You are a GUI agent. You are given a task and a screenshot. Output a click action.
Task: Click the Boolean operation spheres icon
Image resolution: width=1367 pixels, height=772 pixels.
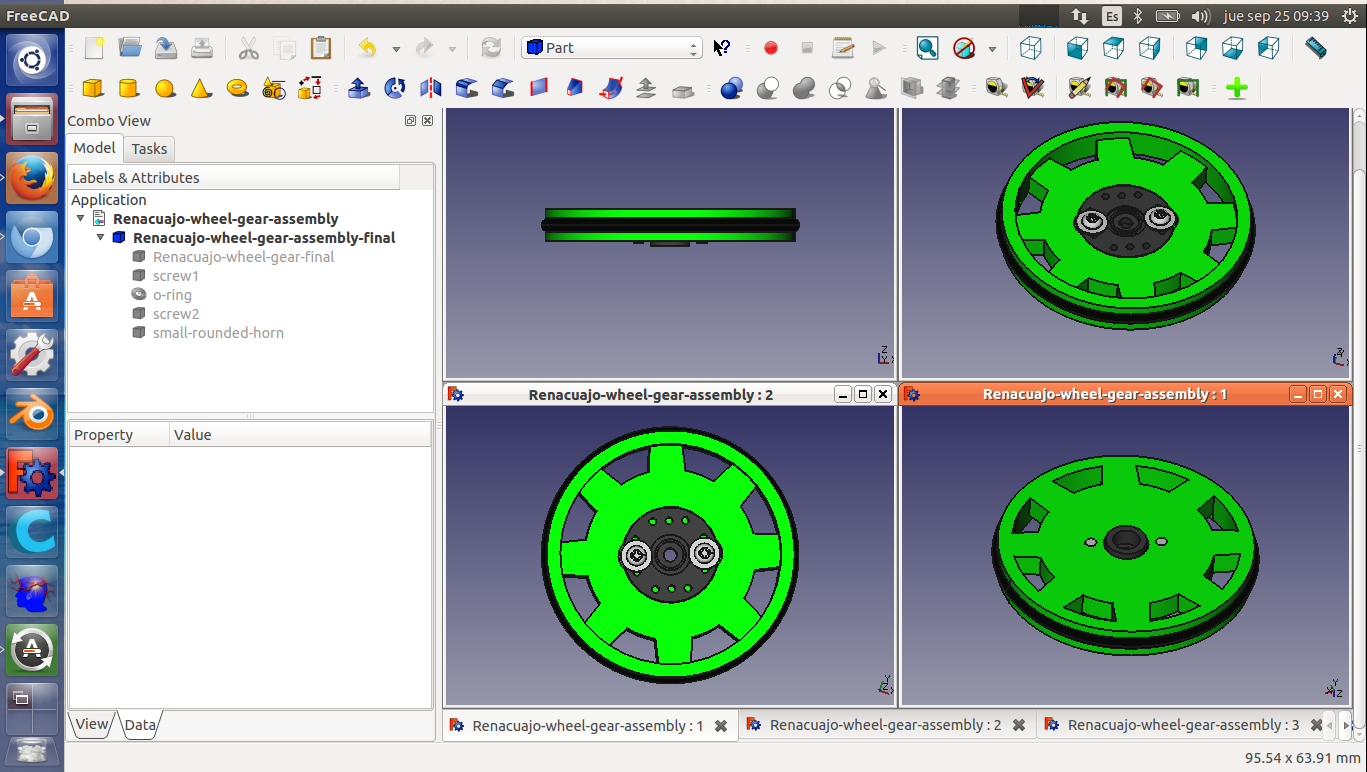click(x=732, y=88)
